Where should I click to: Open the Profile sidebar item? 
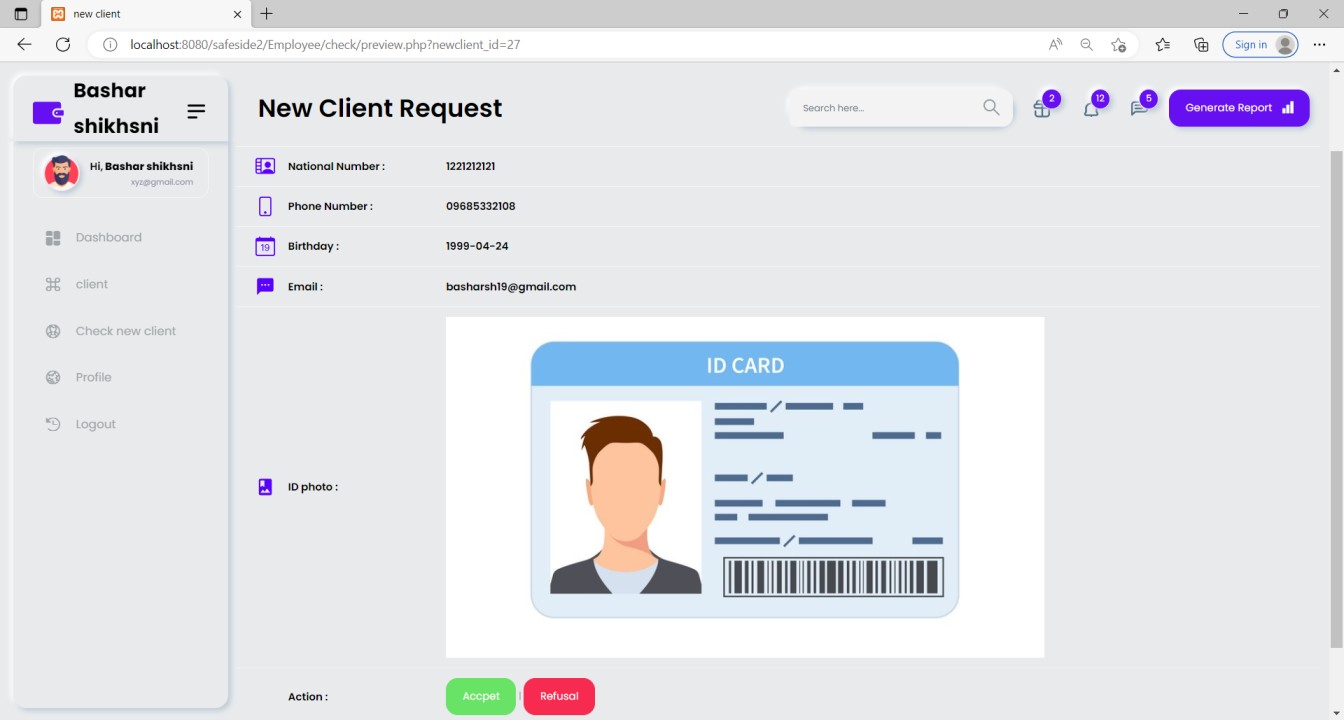[93, 378]
